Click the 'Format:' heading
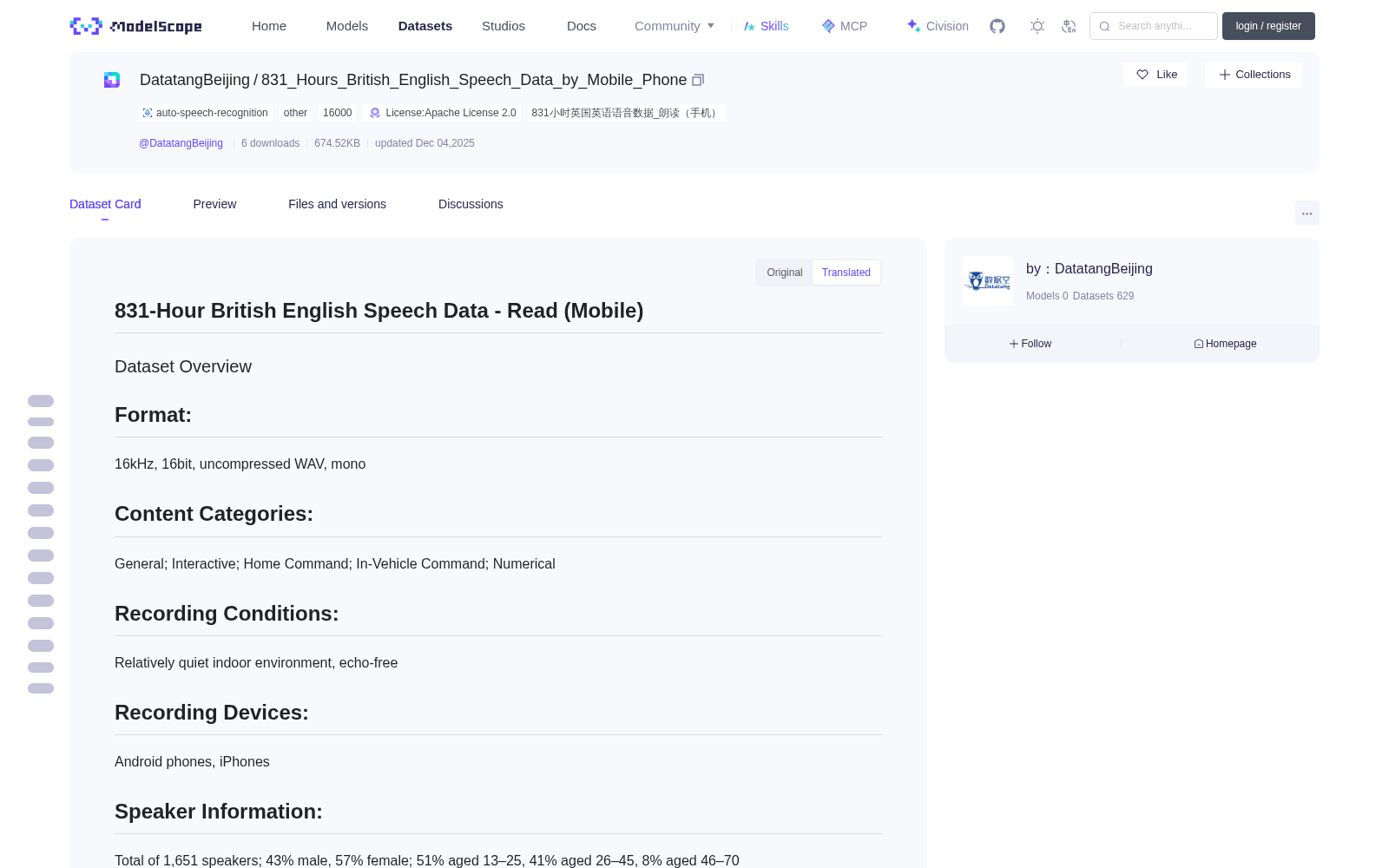 pos(153,415)
